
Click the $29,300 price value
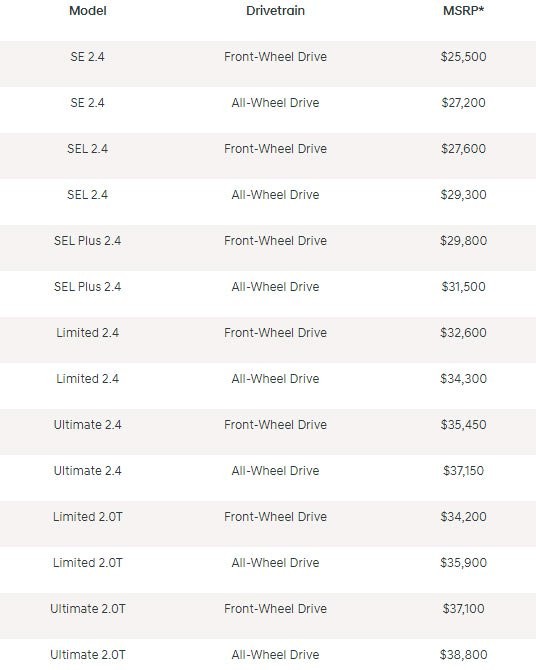463,195
